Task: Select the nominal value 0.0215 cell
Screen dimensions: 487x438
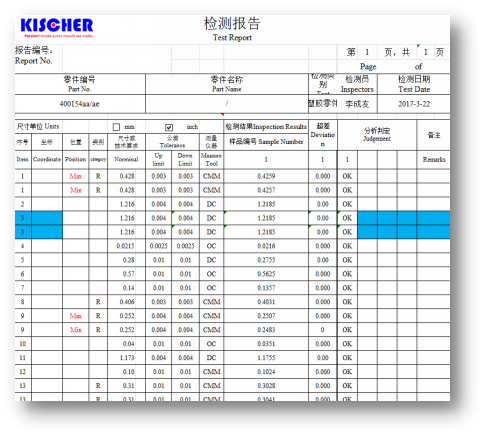Action: [127, 246]
